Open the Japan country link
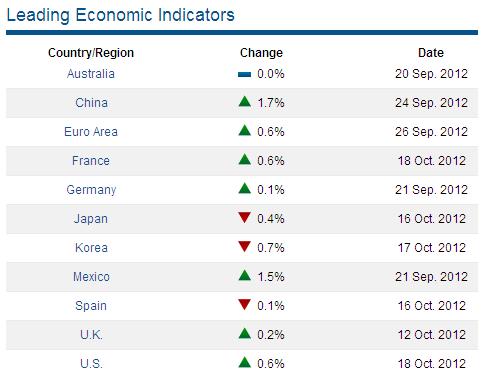This screenshot has height=376, width=488. pos(91,219)
